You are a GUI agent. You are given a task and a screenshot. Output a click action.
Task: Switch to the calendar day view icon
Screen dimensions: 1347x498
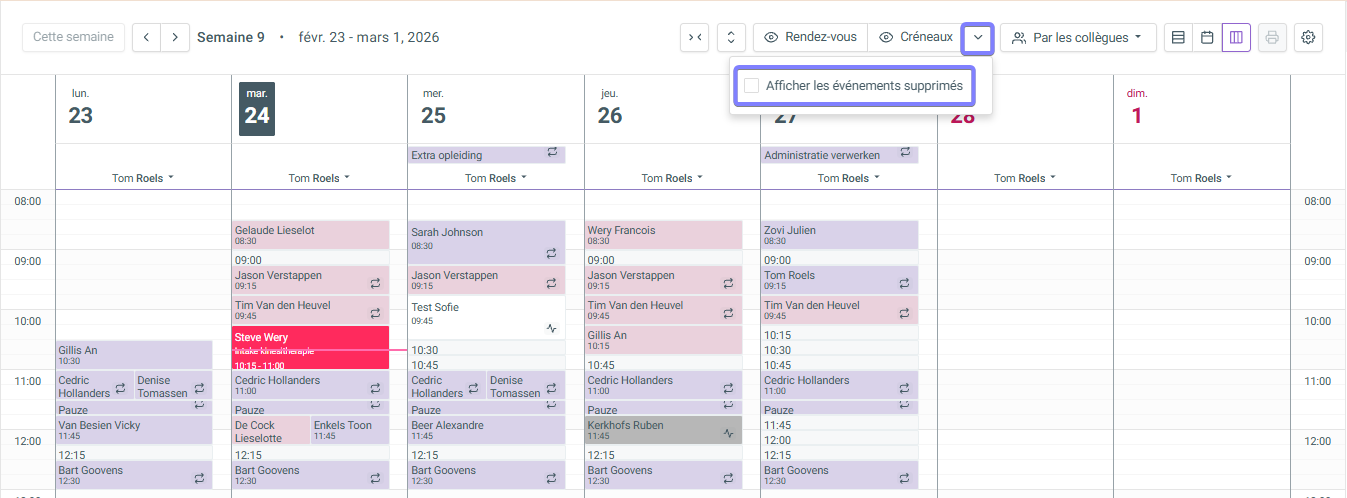pyautogui.click(x=1207, y=38)
